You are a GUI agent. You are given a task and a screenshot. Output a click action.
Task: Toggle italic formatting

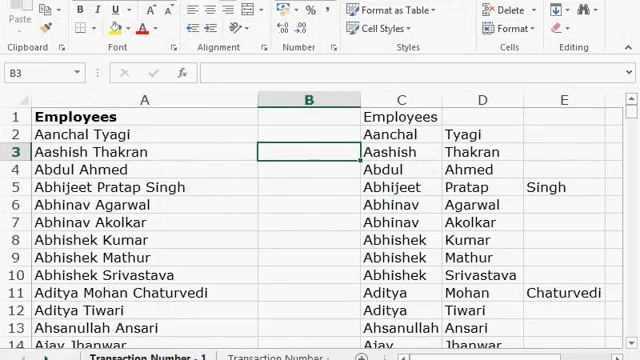click(x=97, y=10)
